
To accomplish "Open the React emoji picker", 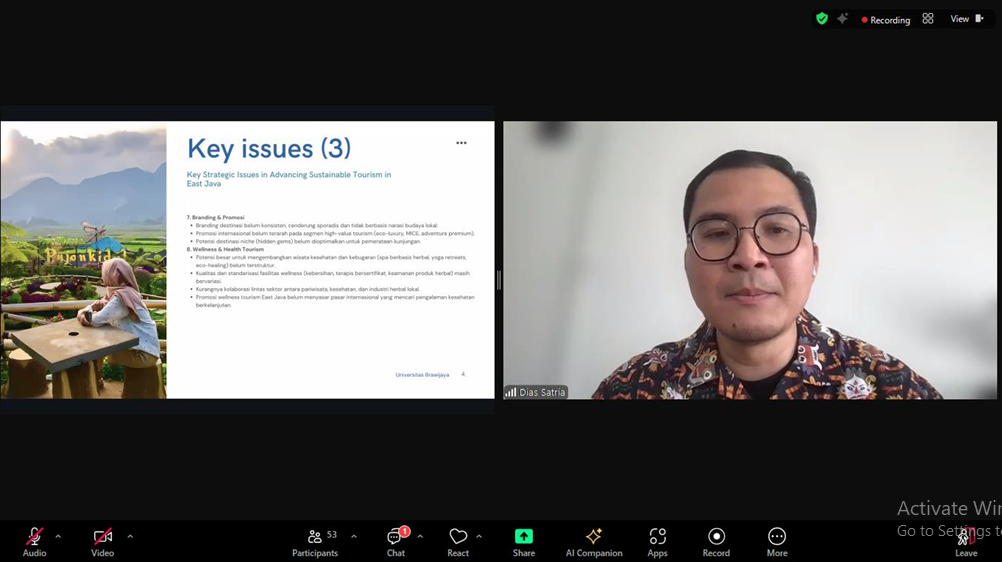I will (x=458, y=541).
